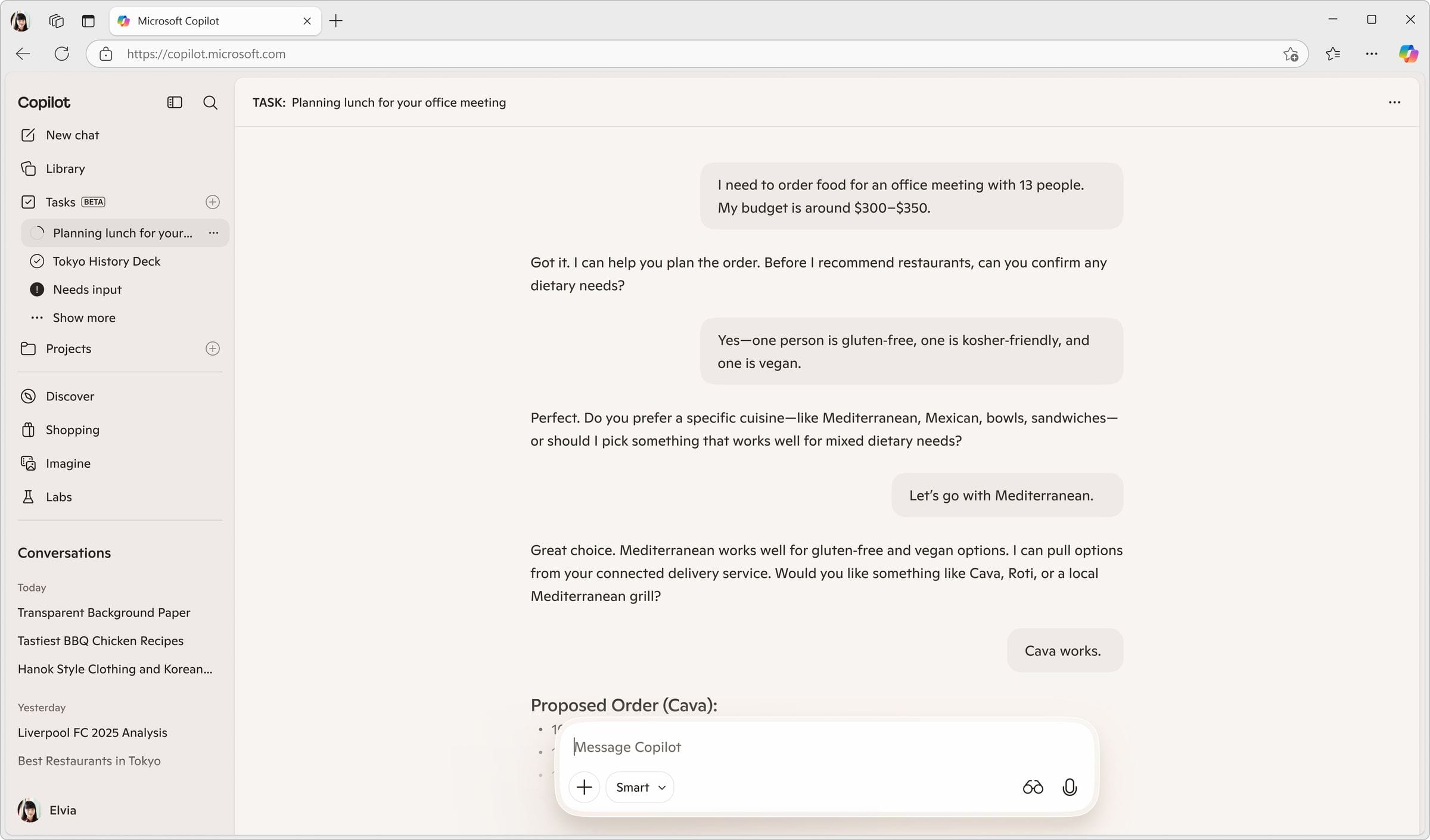Open a new browser tab
The image size is (1430, 840).
coord(336,21)
